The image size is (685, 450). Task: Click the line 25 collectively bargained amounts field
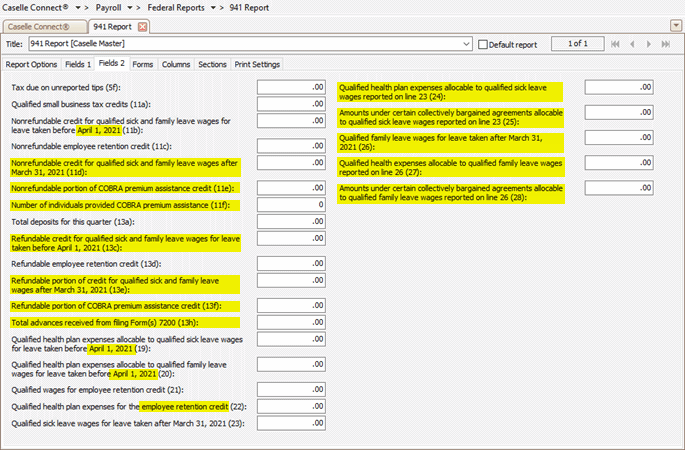[x=619, y=112]
